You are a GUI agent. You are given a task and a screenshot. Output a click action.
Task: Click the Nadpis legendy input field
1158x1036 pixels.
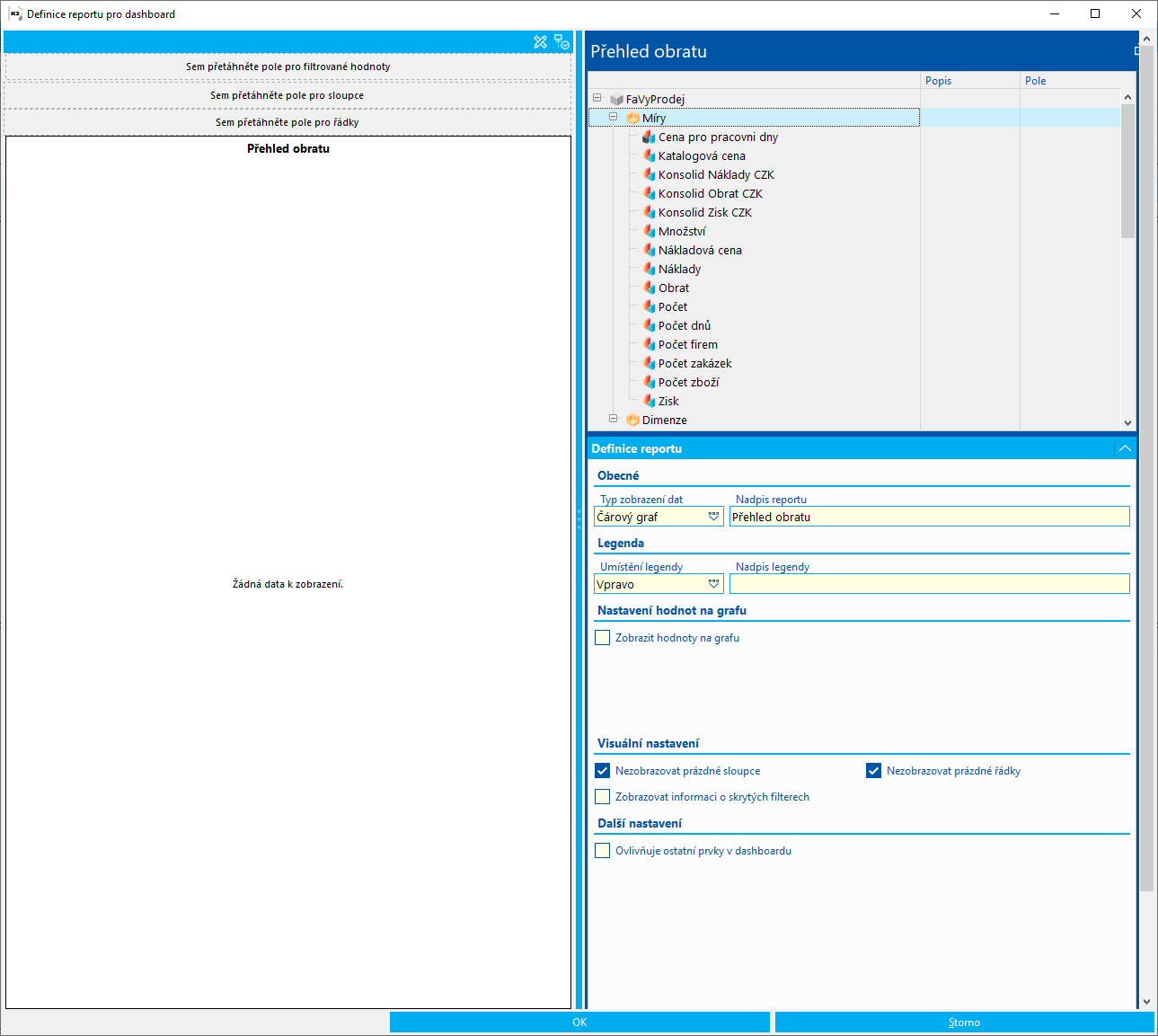929,584
